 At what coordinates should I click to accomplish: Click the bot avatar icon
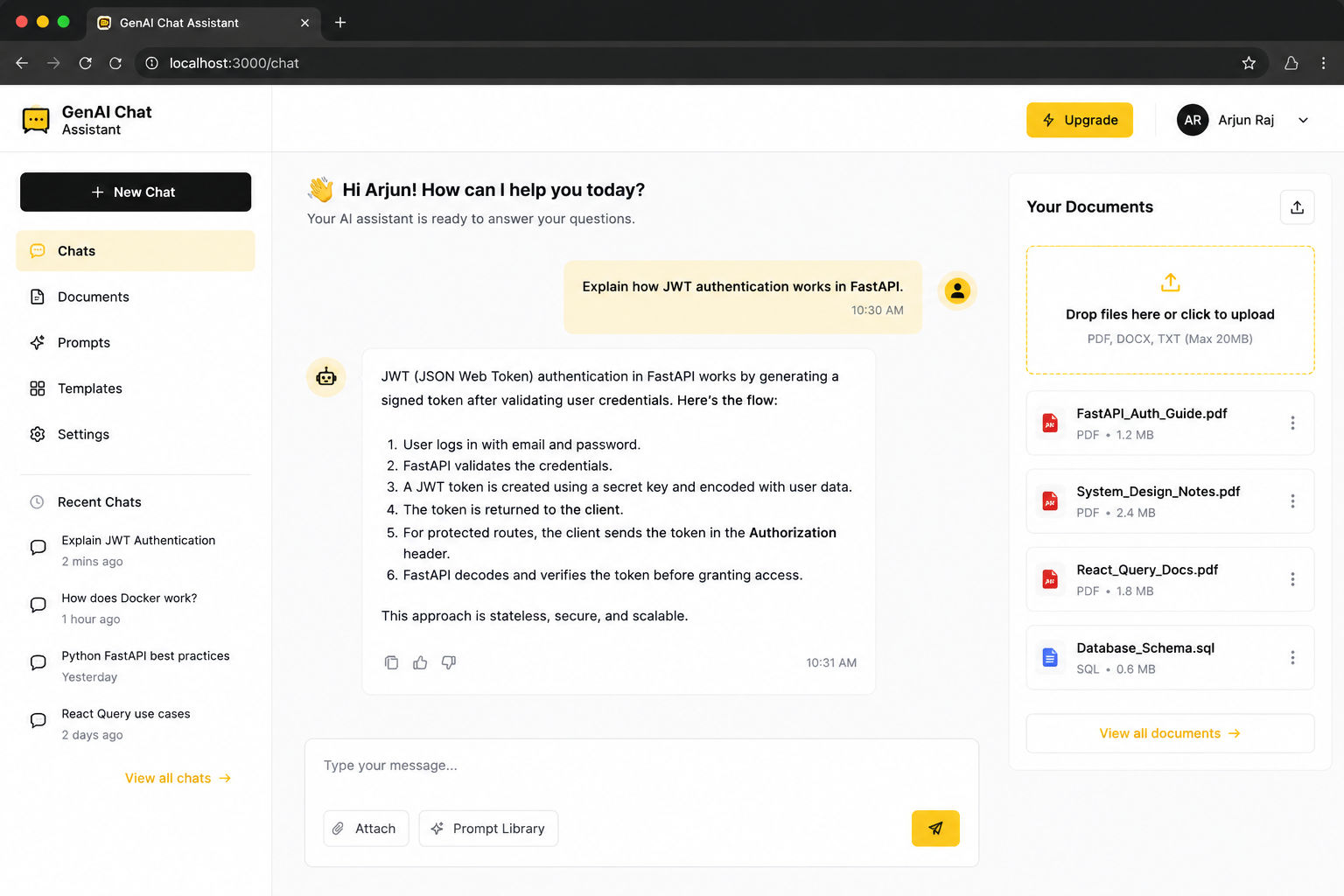click(326, 377)
